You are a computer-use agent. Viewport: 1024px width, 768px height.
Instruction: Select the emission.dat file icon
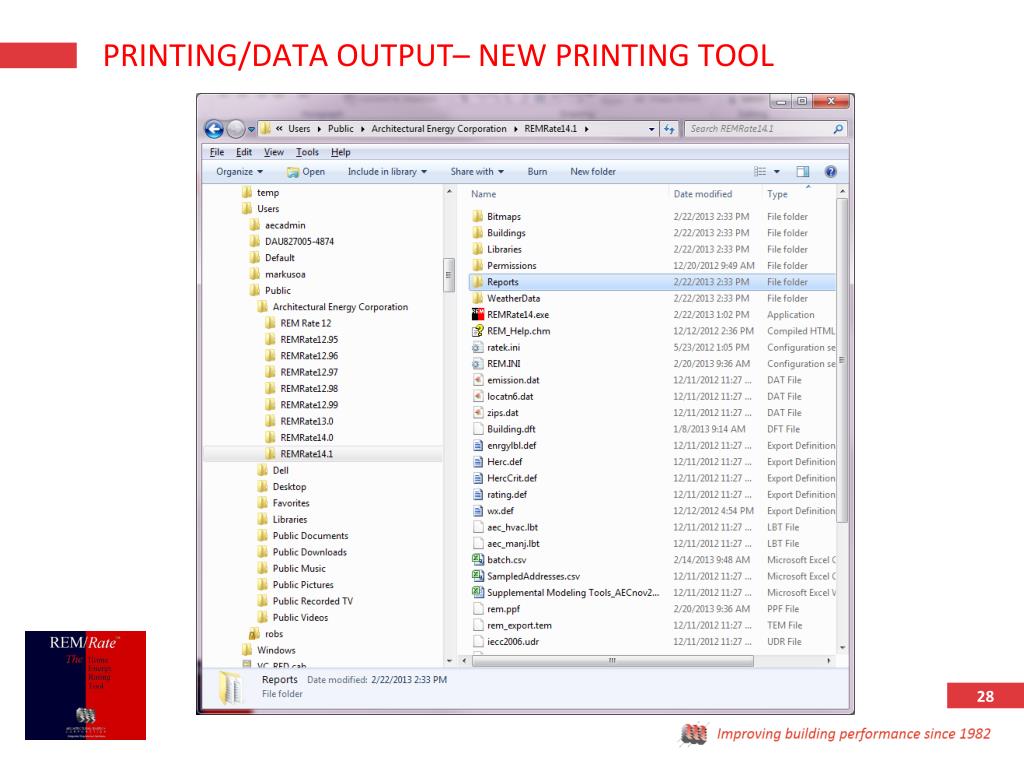[x=477, y=380]
